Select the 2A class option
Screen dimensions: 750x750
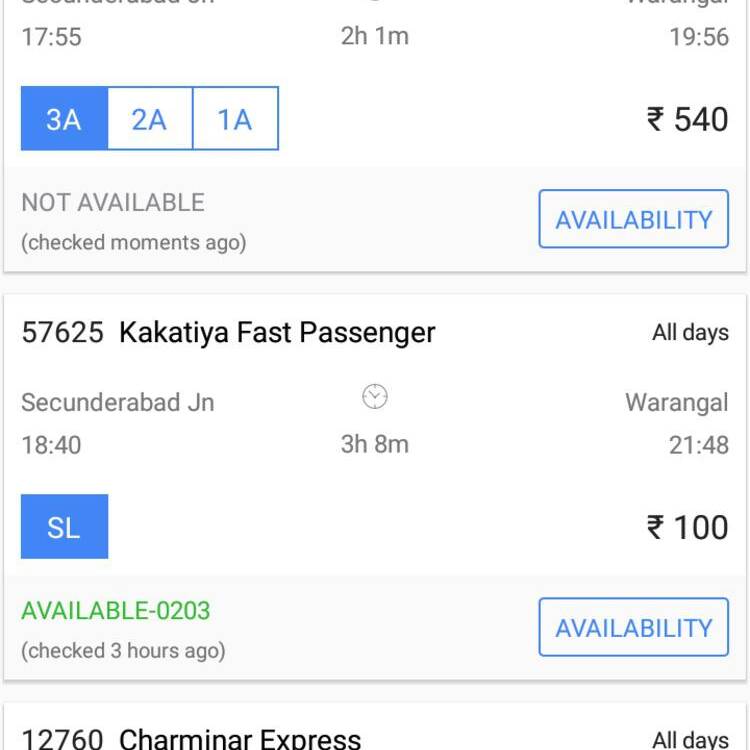(x=150, y=119)
